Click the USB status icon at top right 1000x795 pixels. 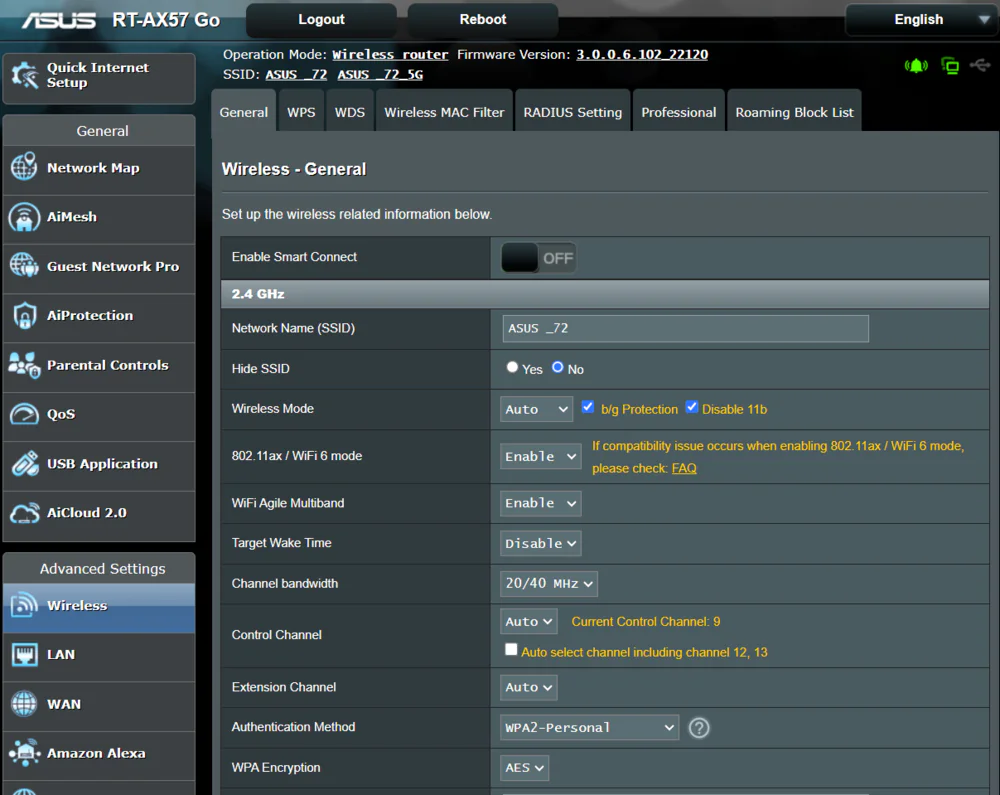click(980, 65)
